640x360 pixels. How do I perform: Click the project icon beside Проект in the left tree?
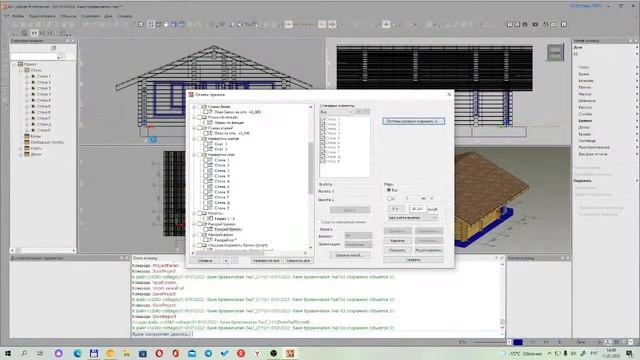pyautogui.click(x=20, y=64)
